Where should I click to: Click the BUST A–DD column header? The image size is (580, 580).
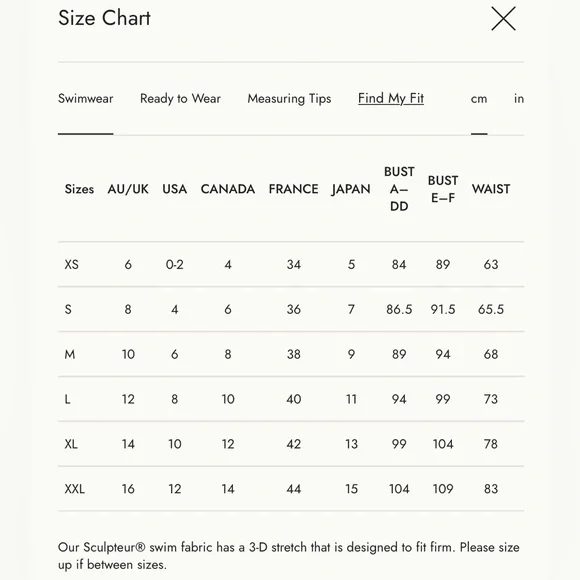point(399,189)
